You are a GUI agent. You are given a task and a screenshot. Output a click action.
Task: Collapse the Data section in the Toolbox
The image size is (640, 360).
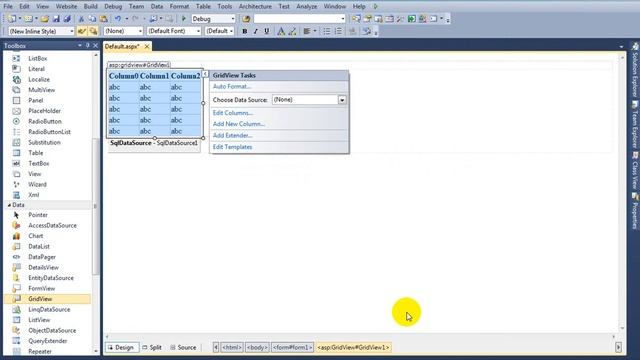click(x=9, y=205)
